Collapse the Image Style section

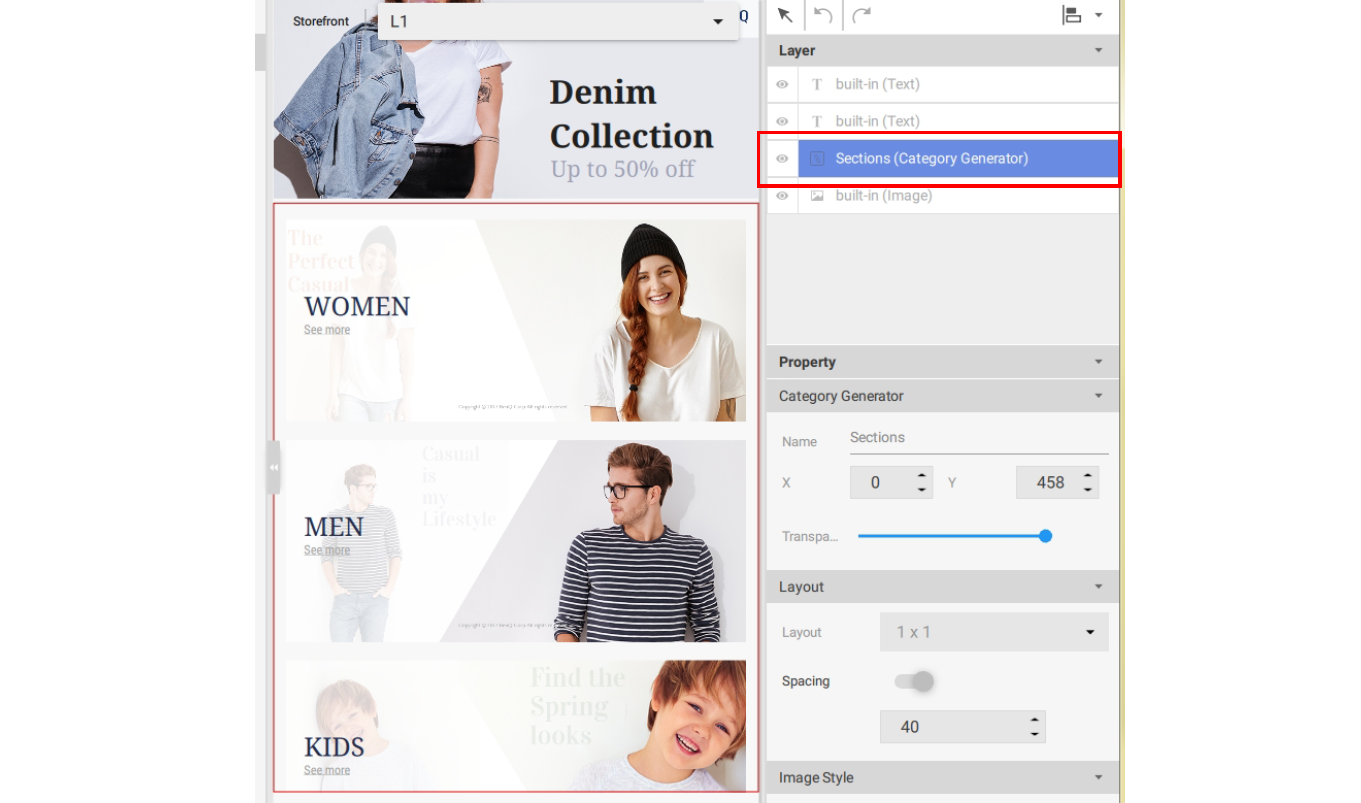coord(1098,778)
